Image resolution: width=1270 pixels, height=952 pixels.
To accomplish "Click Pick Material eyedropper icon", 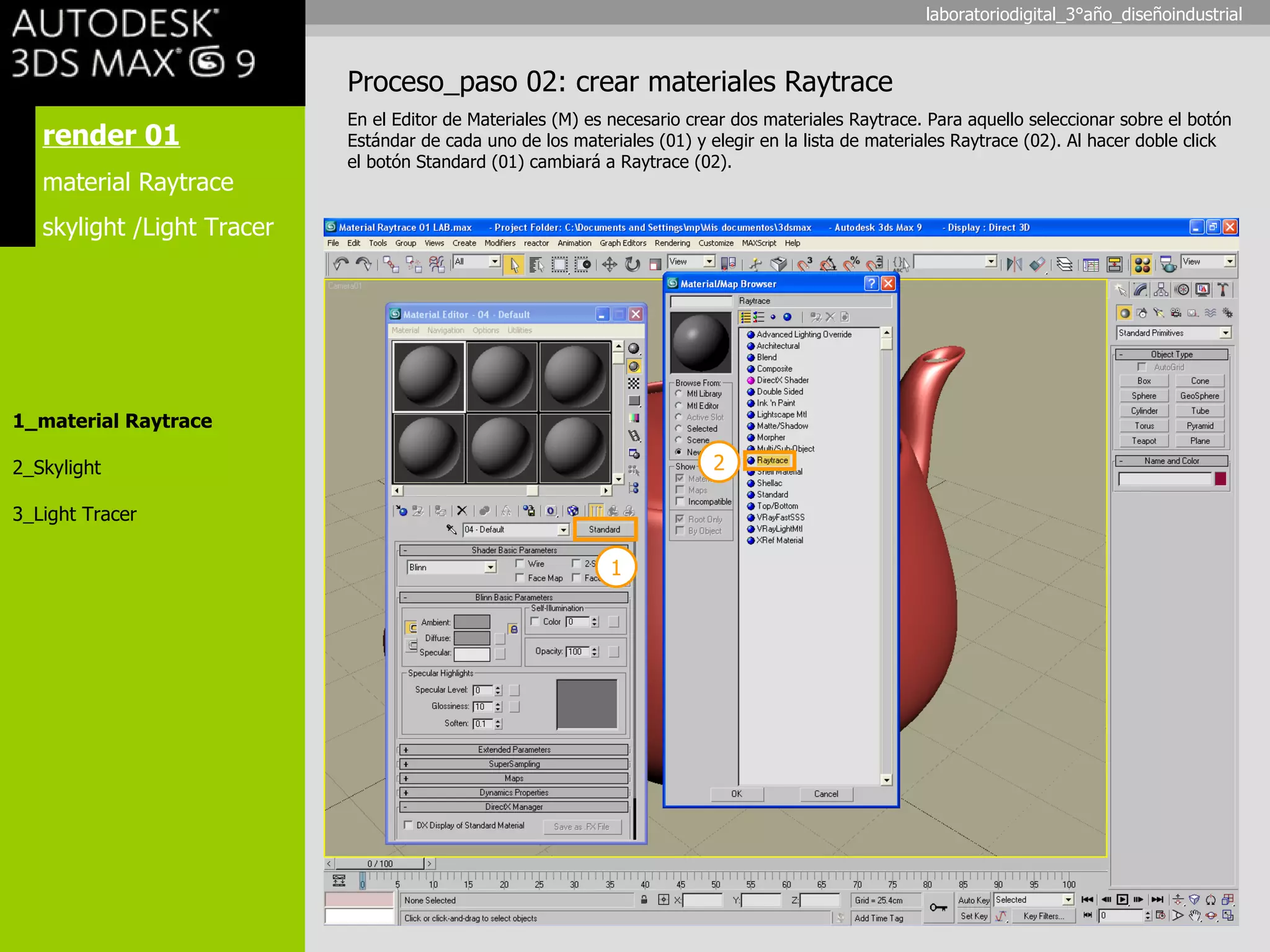I will tap(451, 529).
